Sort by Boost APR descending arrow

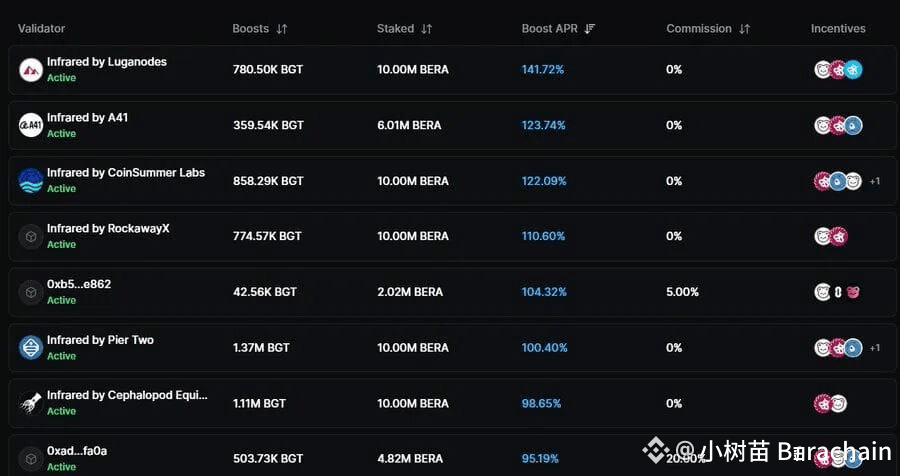pos(590,29)
